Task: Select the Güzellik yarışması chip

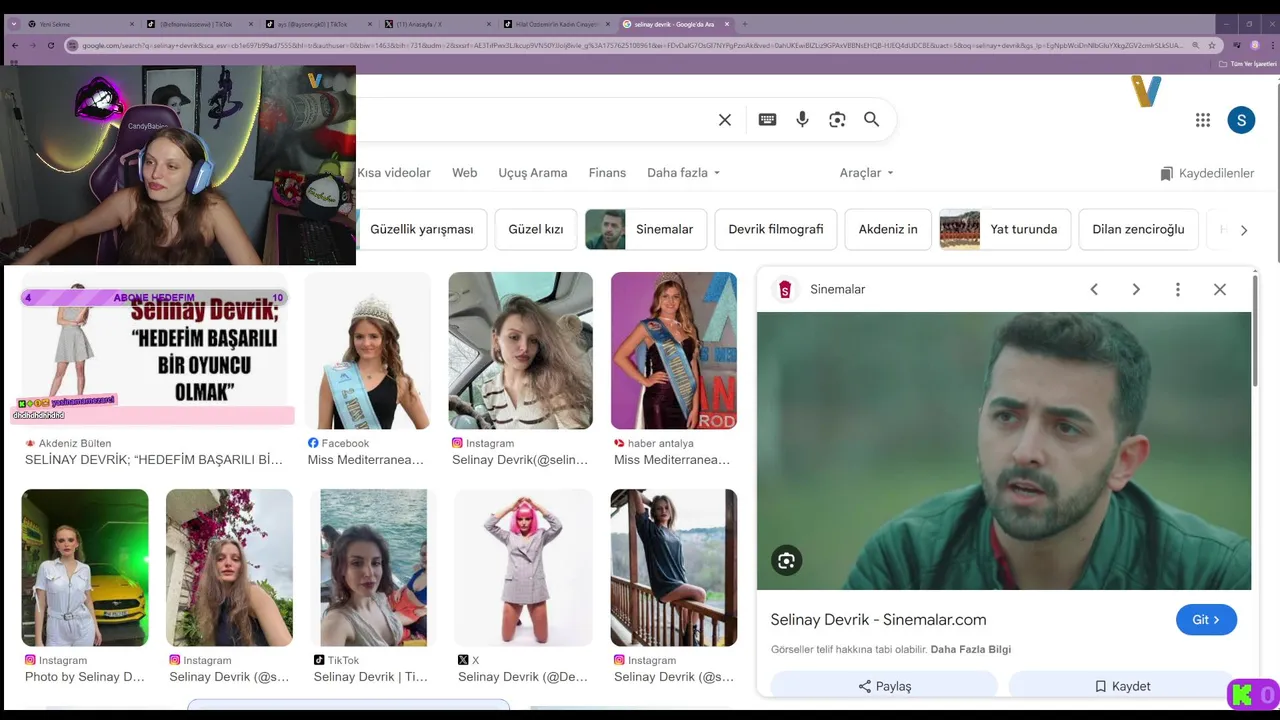Action: coord(422,229)
